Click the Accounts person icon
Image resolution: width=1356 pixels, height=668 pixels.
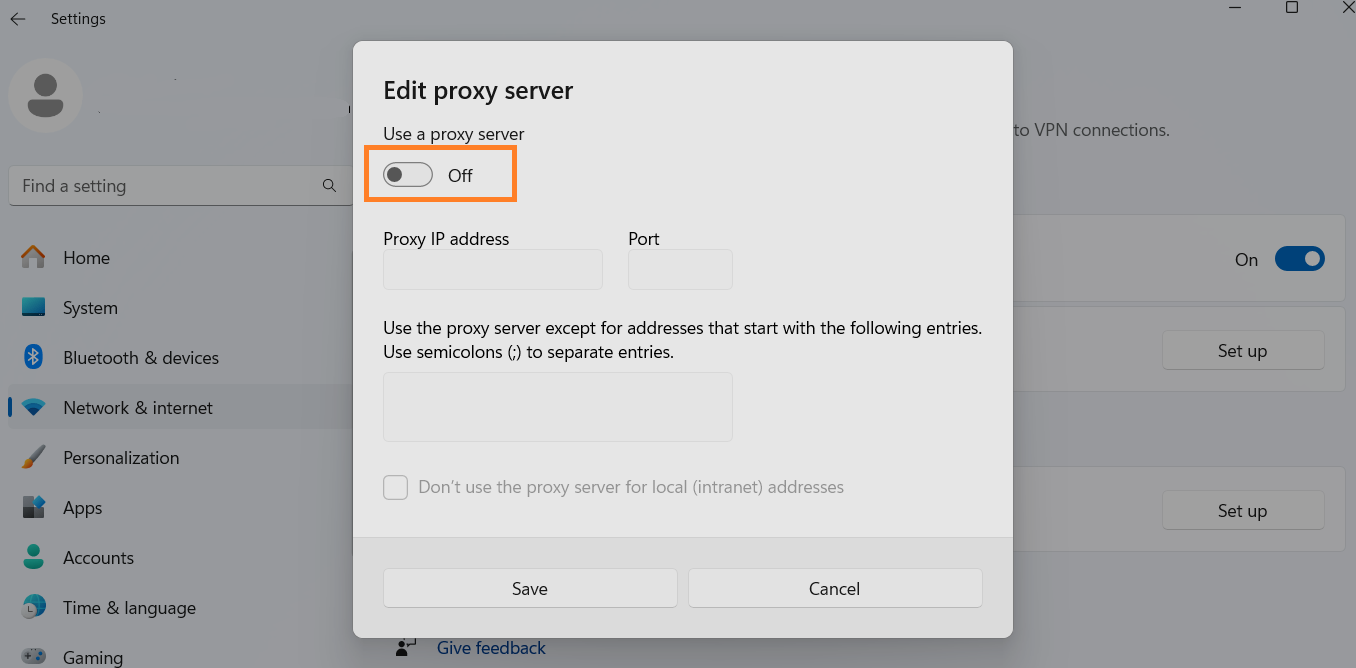click(34, 557)
